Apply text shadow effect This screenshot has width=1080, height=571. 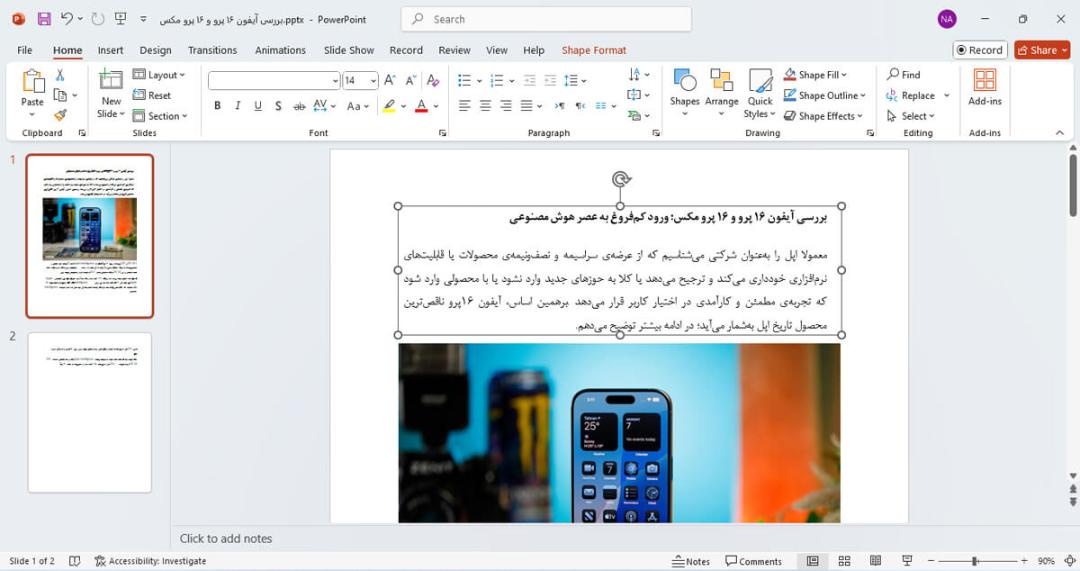coord(278,106)
